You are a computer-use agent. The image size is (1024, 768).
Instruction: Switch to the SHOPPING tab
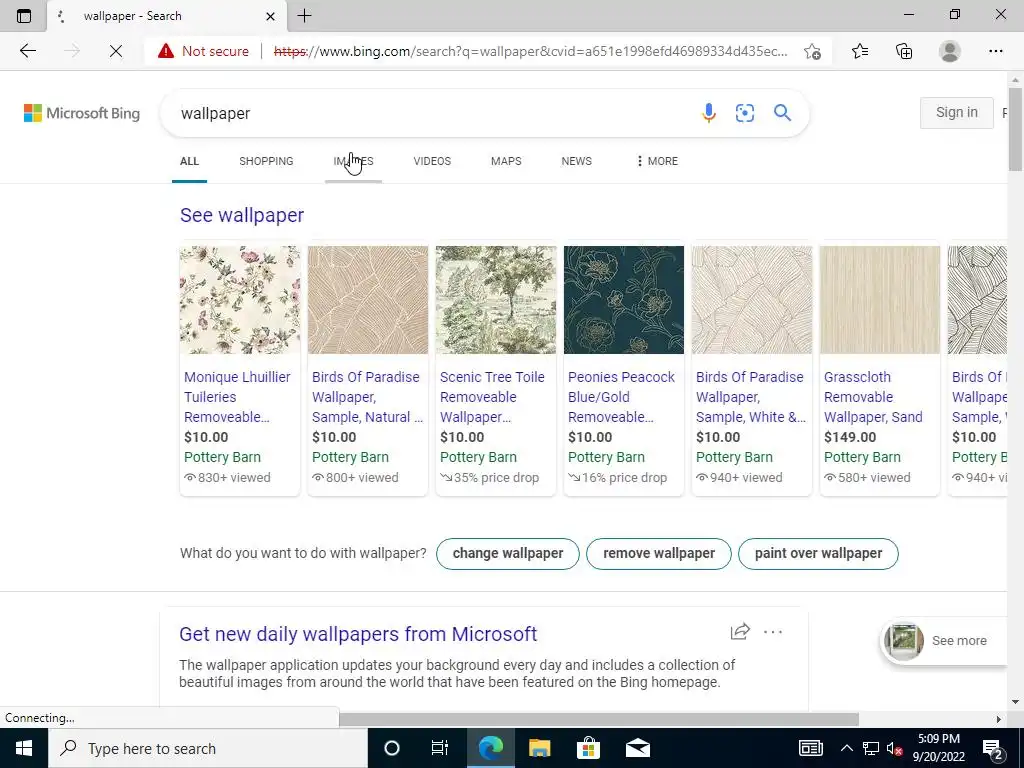tap(266, 161)
